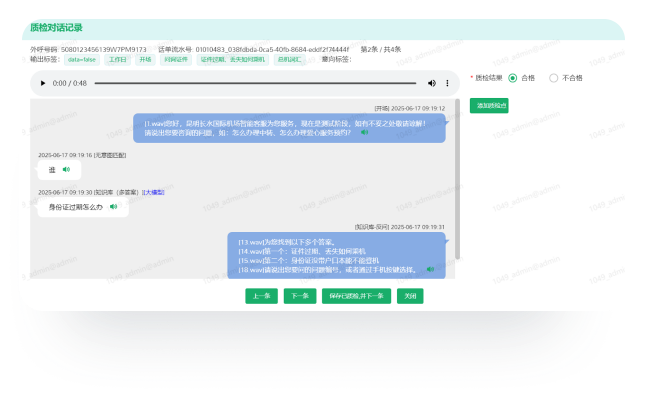
Task: Click the last output tag before 意向标签
Action: 289,60
